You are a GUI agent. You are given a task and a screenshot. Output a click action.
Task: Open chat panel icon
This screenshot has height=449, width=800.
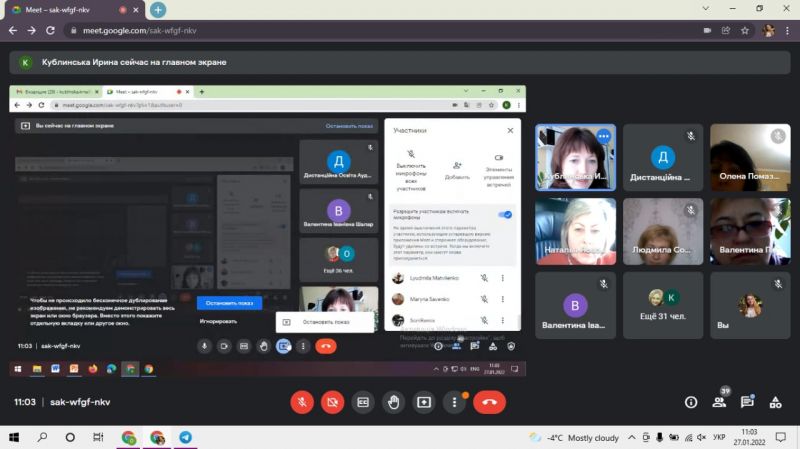pyautogui.click(x=747, y=402)
